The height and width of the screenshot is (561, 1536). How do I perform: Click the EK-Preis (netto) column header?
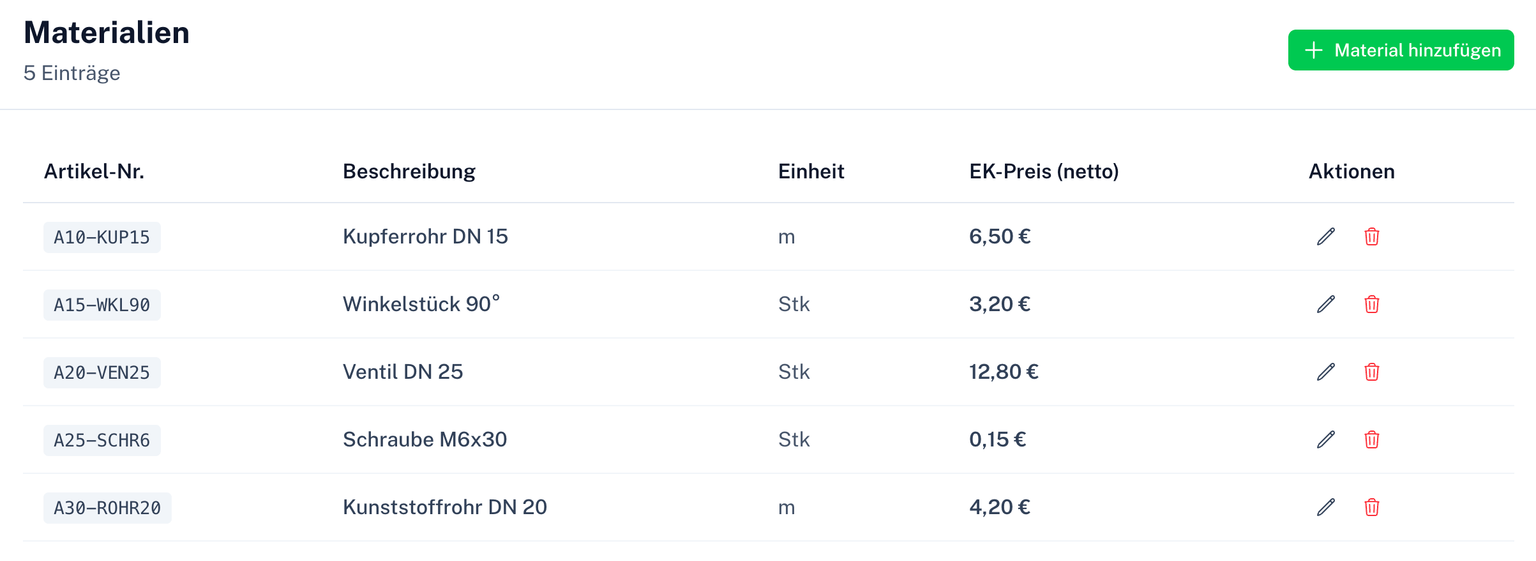[1044, 171]
